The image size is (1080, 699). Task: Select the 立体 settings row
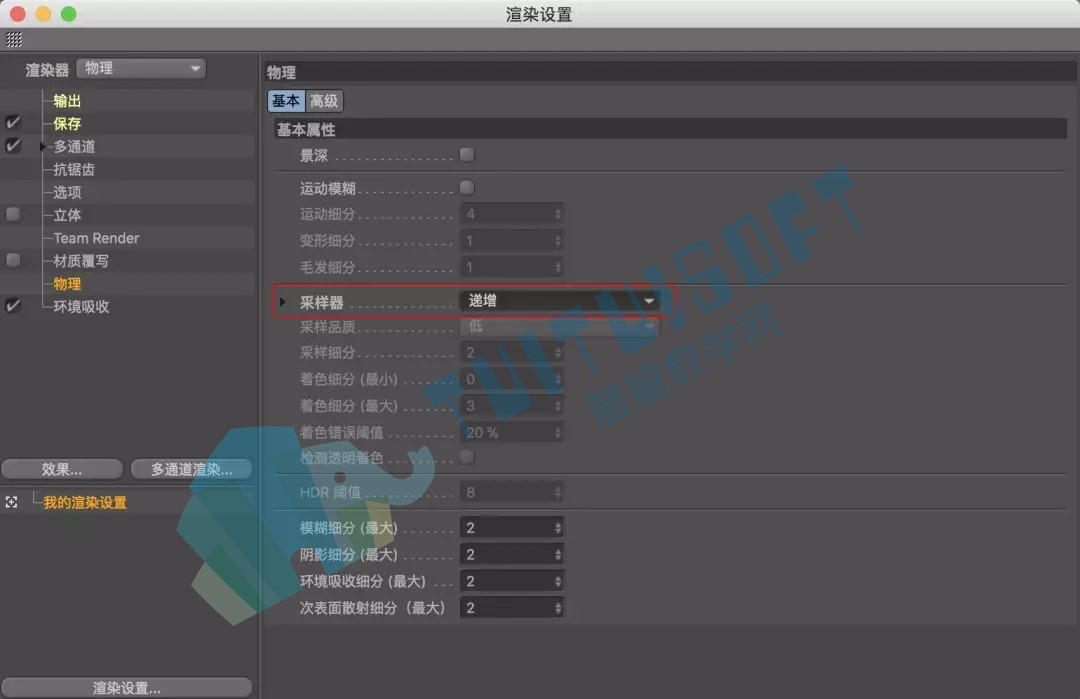(x=67, y=215)
